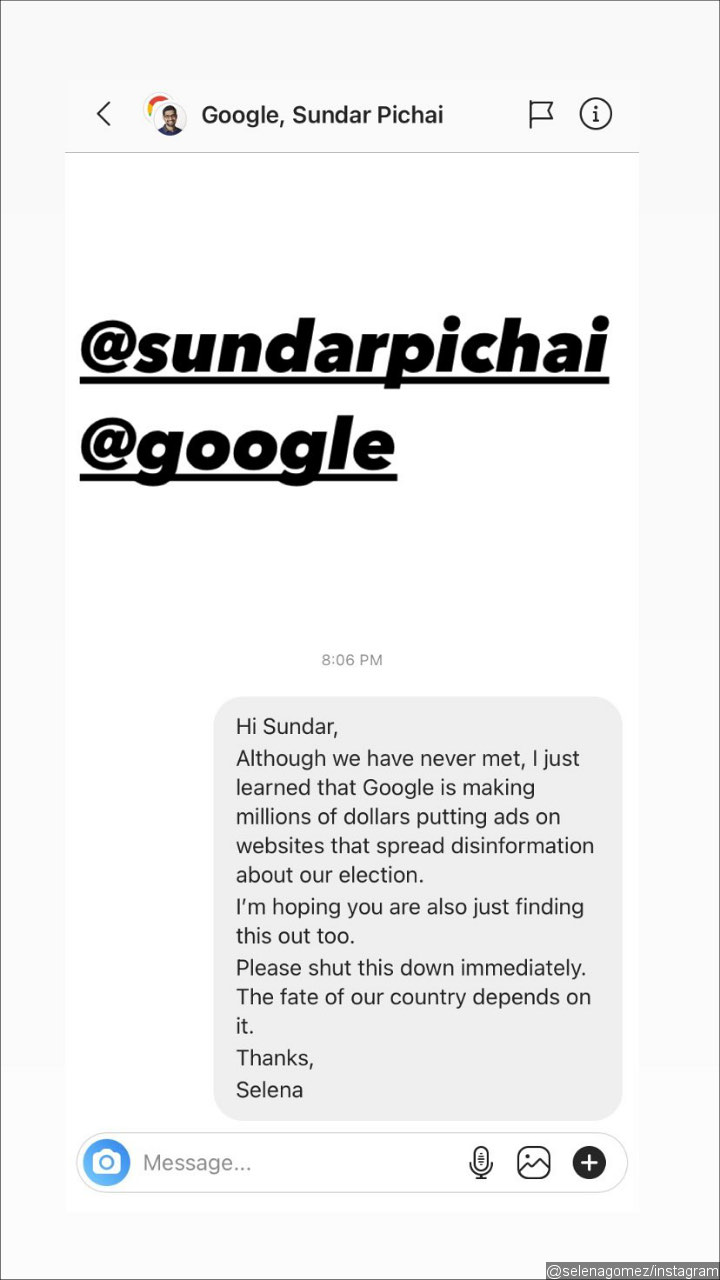The width and height of the screenshot is (720, 1280).
Task: Tap the black plus icon
Action: pyautogui.click(x=589, y=1162)
